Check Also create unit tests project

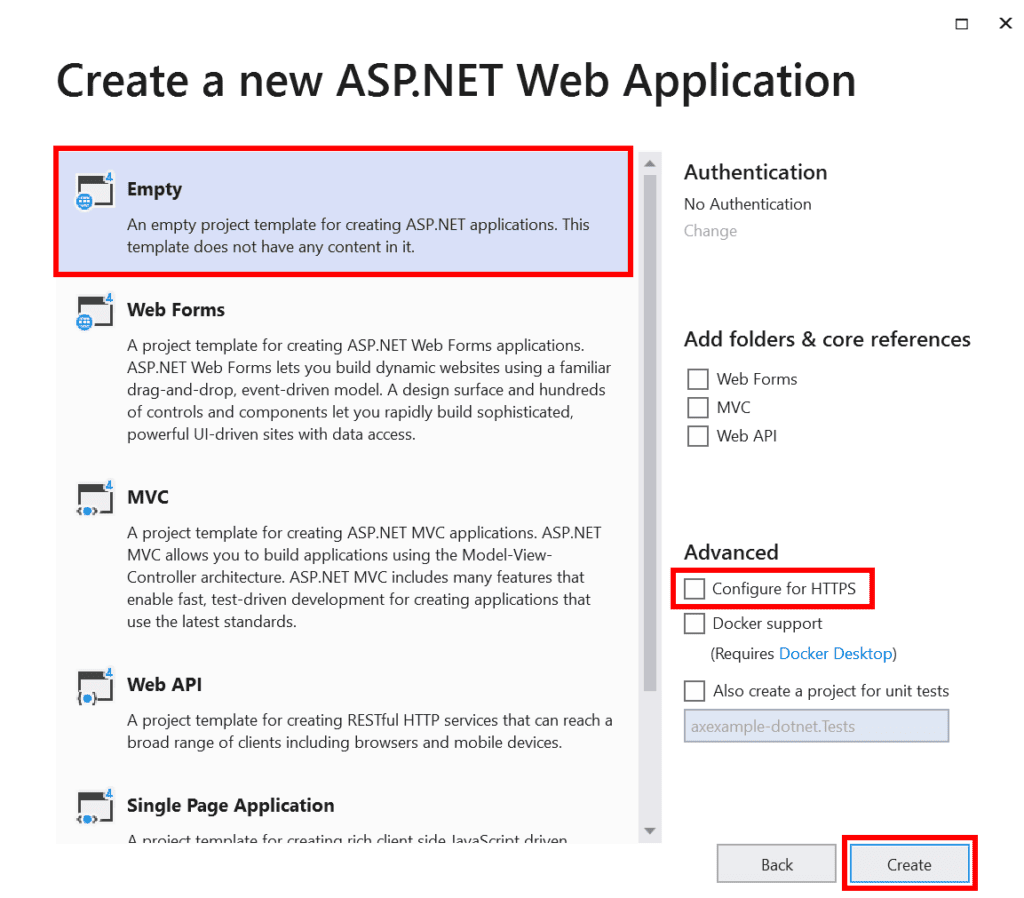[695, 691]
